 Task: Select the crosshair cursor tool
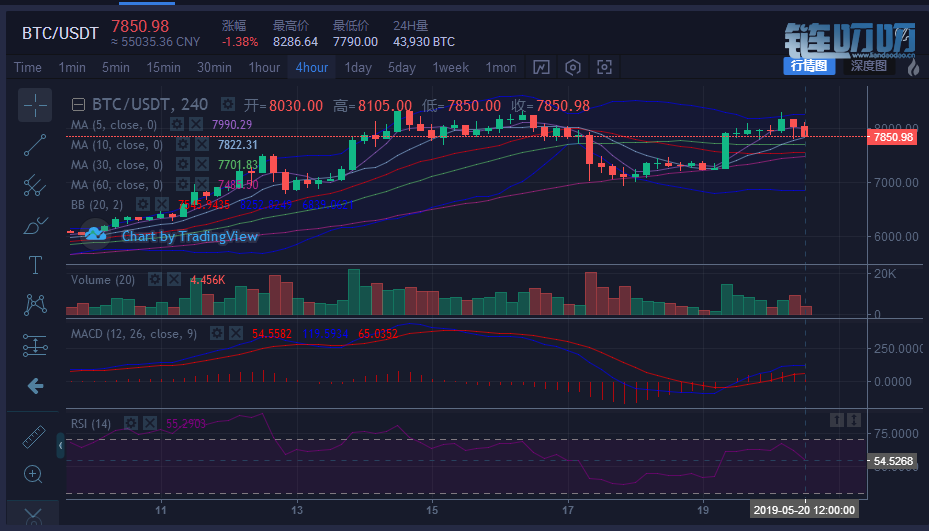(35, 105)
